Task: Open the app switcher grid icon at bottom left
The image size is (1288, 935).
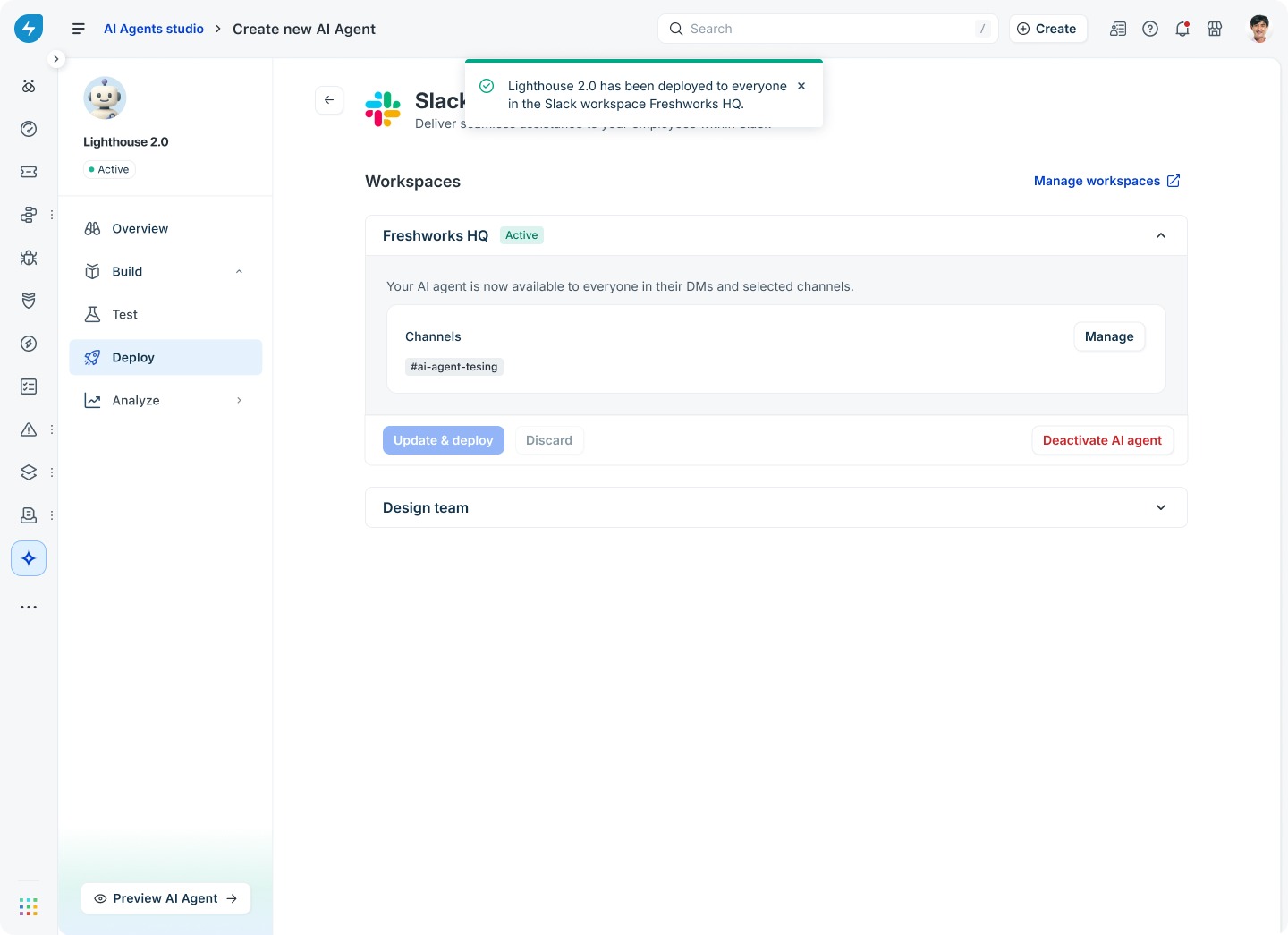Action: (x=29, y=907)
